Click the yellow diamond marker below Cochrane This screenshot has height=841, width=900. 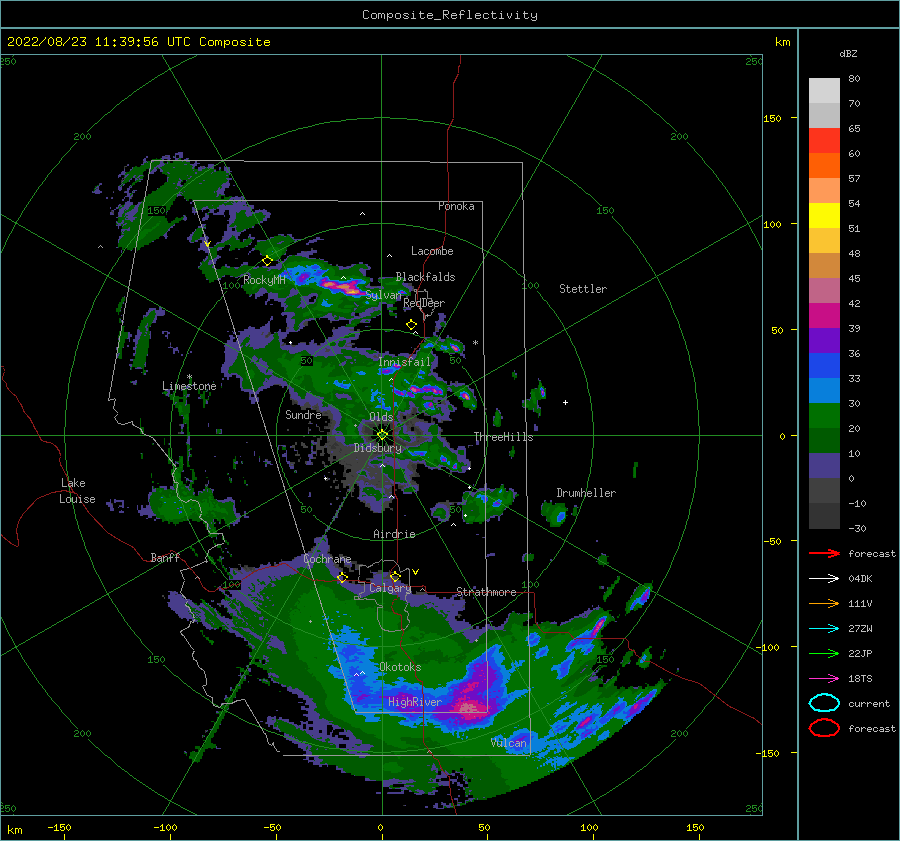(342, 577)
